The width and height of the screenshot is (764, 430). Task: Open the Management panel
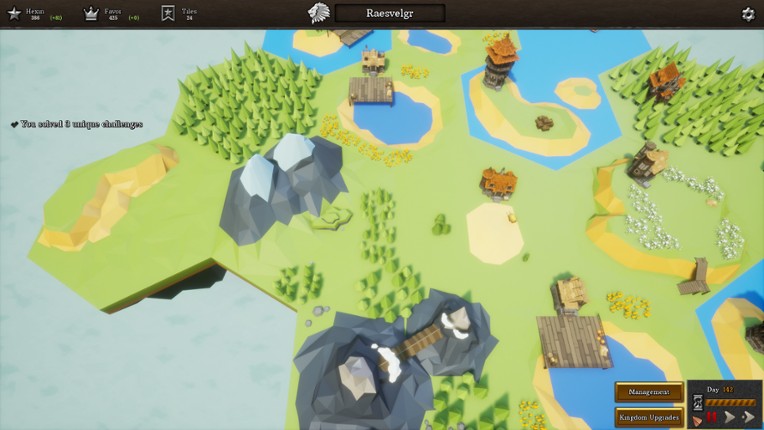coord(649,392)
